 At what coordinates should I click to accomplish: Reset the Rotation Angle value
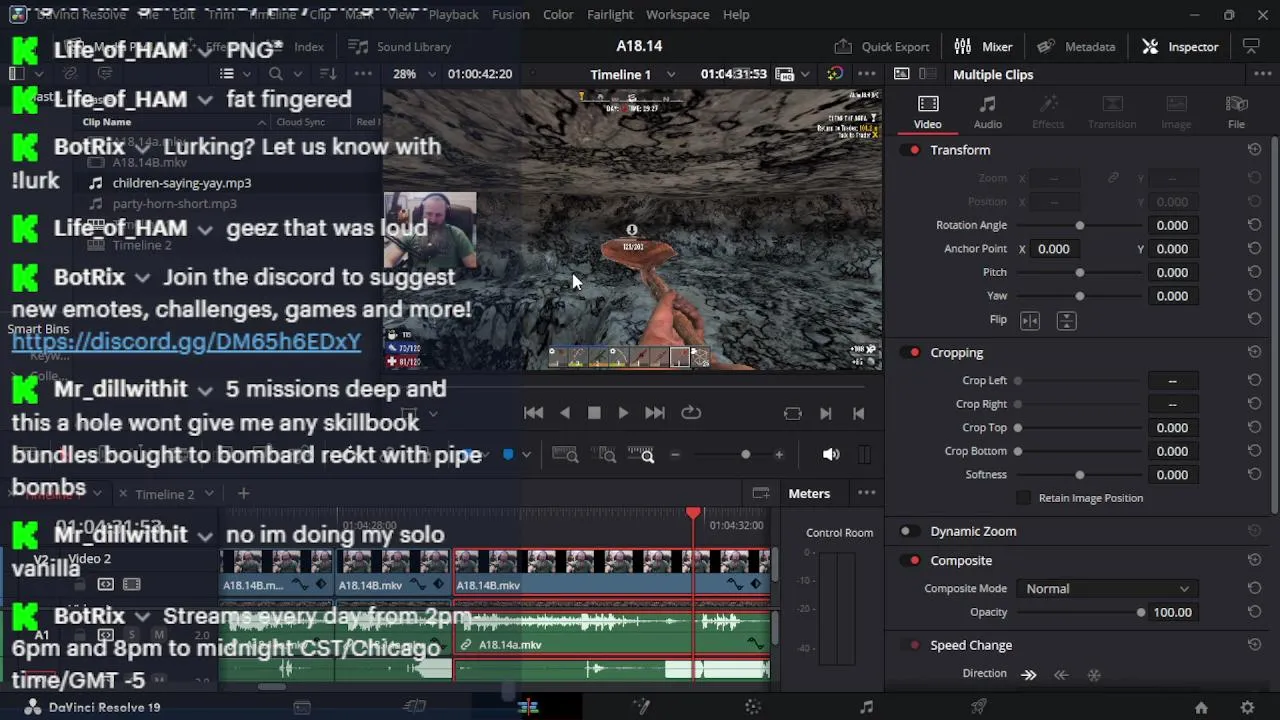[x=1254, y=225]
